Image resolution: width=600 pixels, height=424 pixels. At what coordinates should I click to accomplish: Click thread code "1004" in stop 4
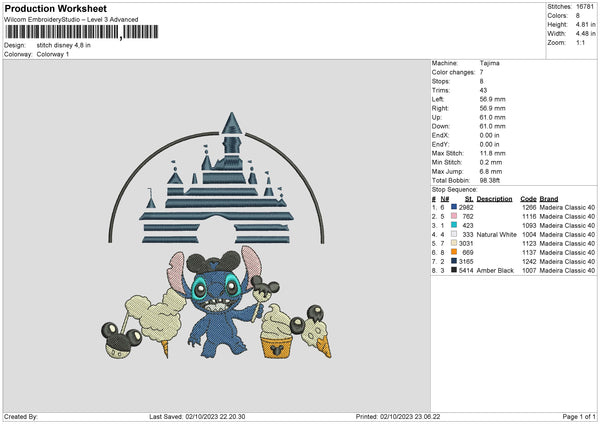click(x=529, y=234)
